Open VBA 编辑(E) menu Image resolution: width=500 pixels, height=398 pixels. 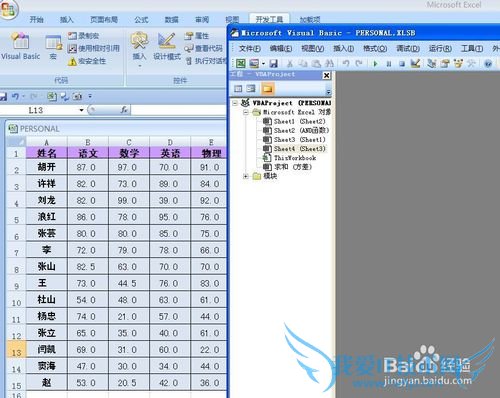(x=281, y=49)
